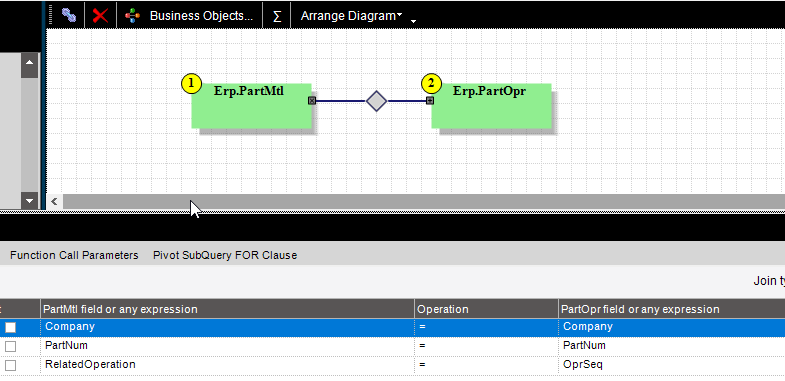Click yellow number 1 badge on PartMtl
Image resolution: width=785 pixels, height=381 pixels.
coord(192,84)
